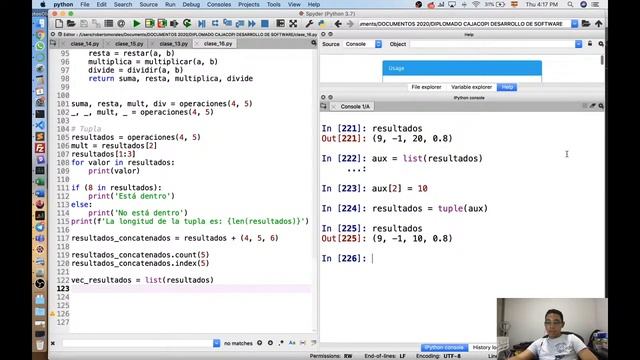
Task: Toggle fullscreen mode toolbar icon
Action: [x=293, y=24]
